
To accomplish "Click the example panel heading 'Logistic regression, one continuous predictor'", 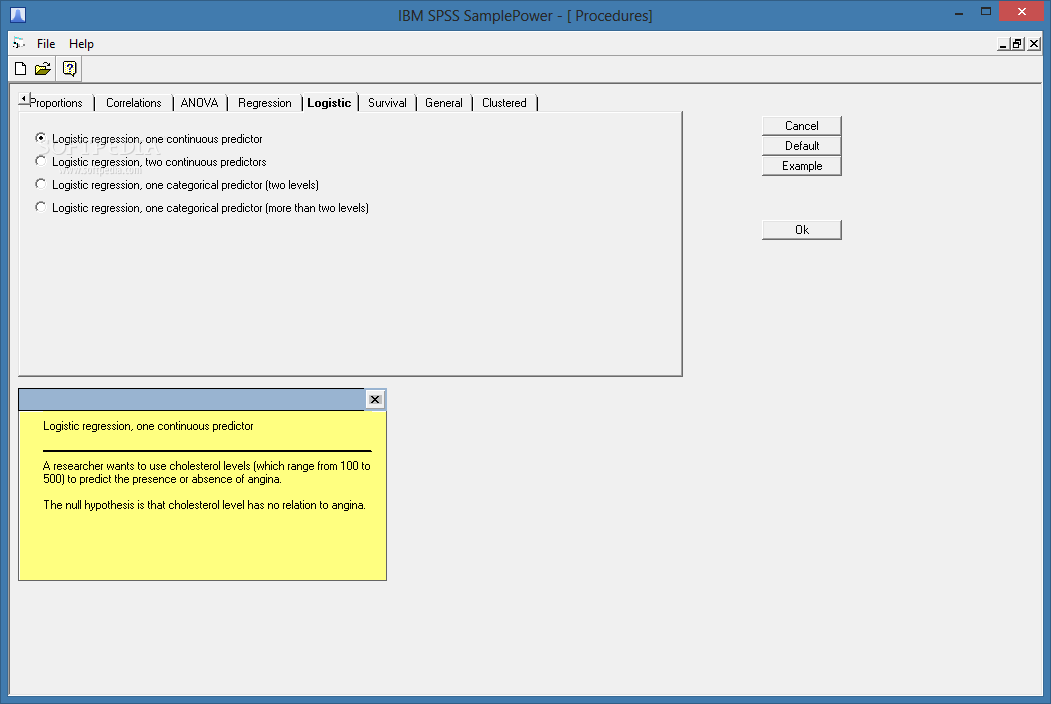I will pos(148,426).
